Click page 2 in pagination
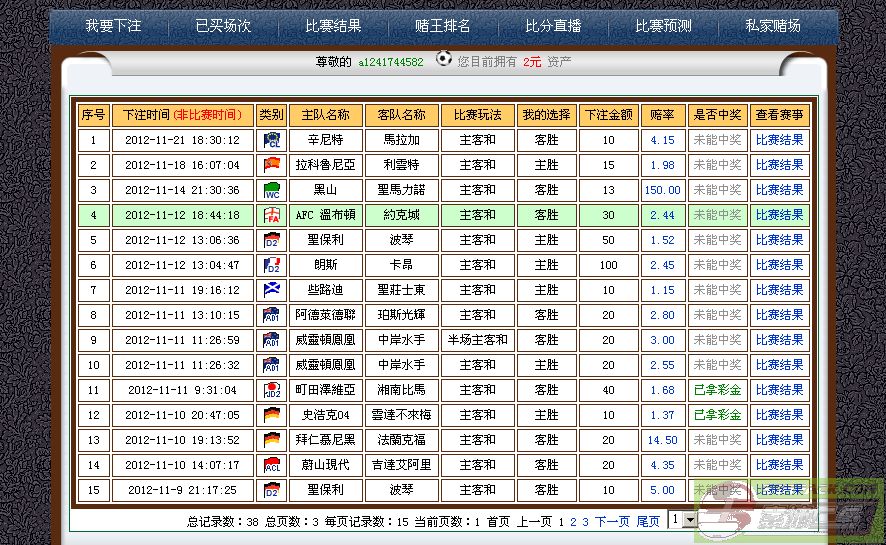 (574, 521)
